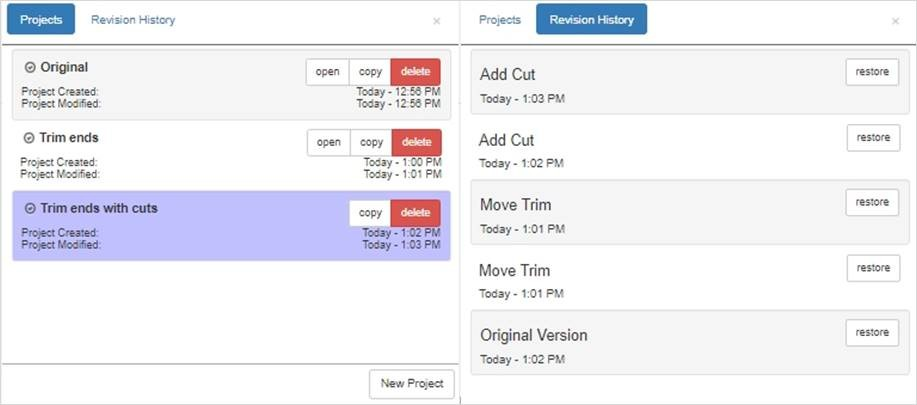
Task: Create a New Project
Action: (x=412, y=384)
